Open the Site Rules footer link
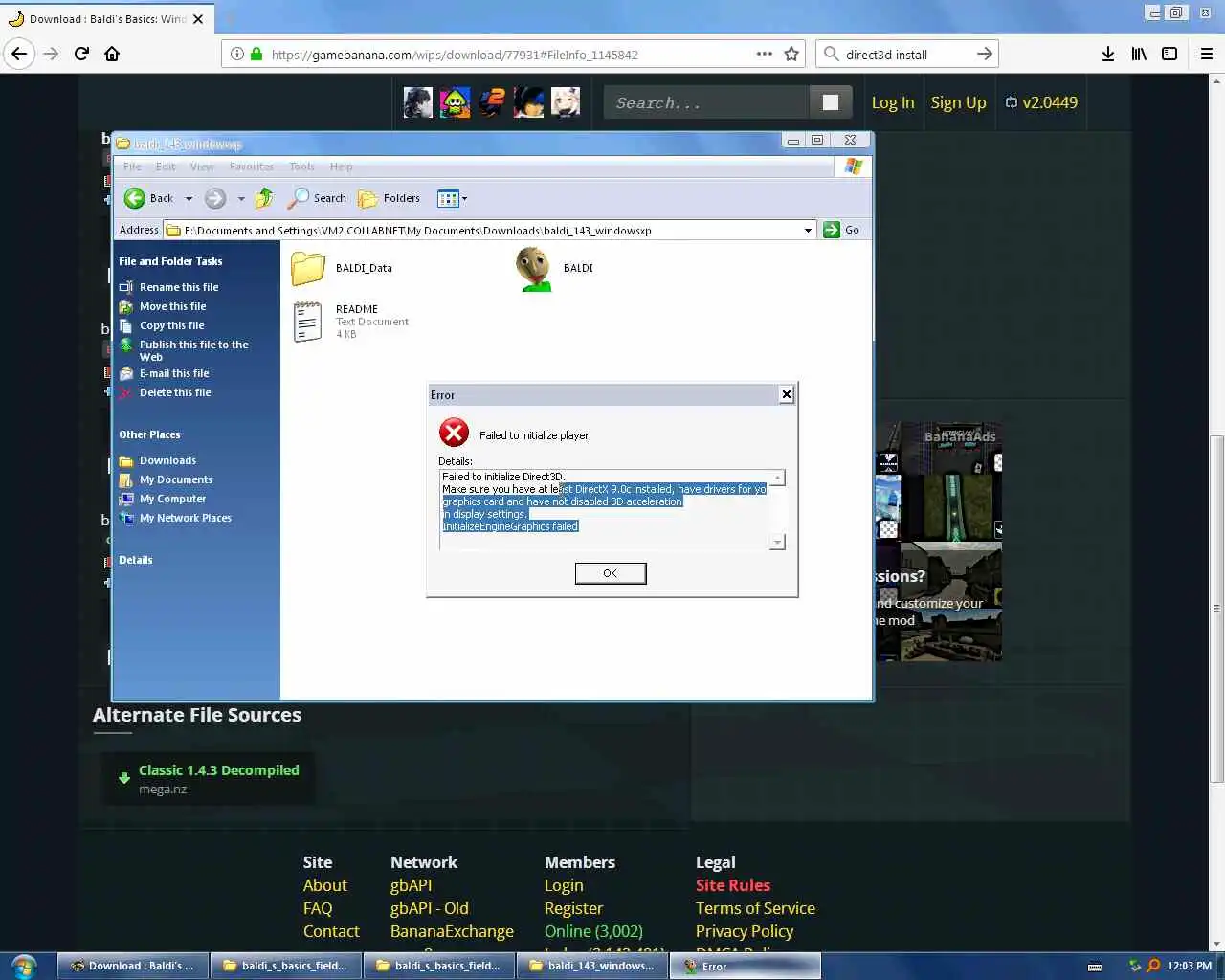 click(732, 885)
